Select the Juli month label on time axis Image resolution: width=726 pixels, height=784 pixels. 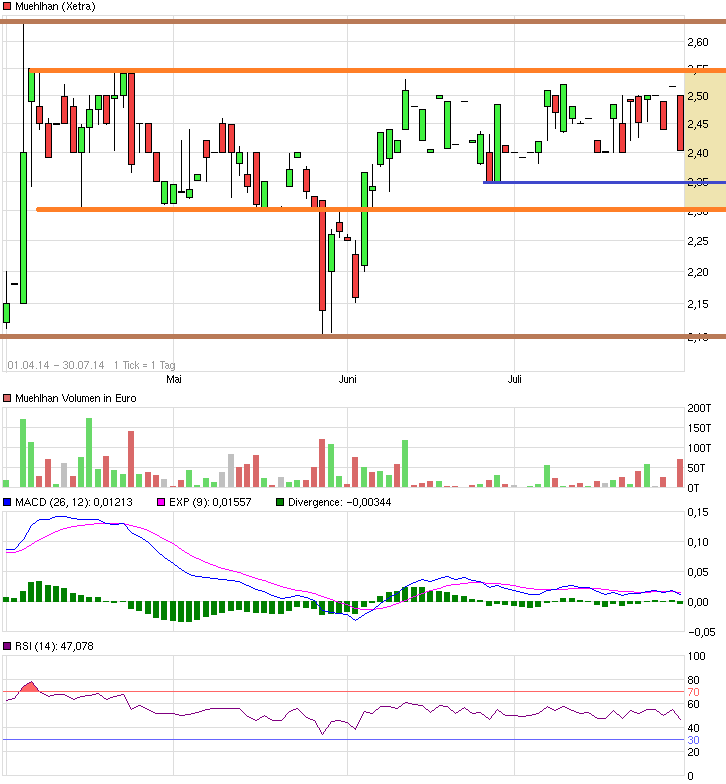tap(515, 379)
